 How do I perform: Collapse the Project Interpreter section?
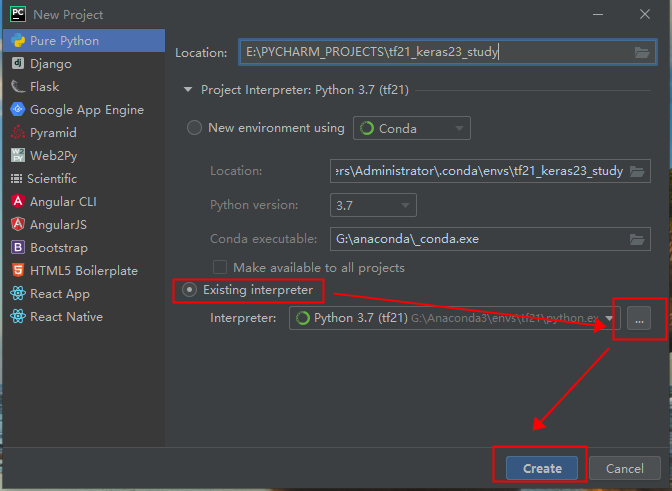coord(187,90)
